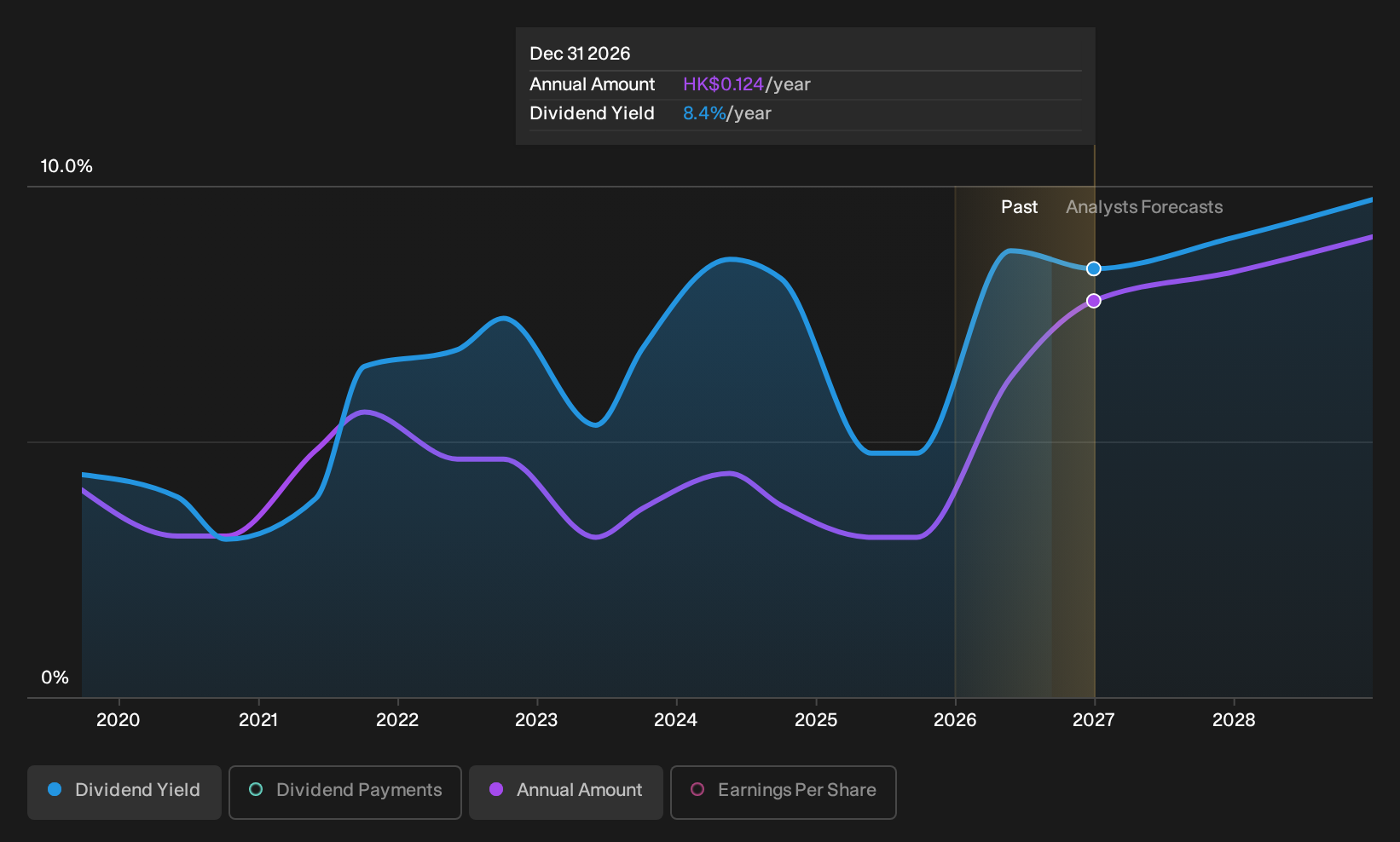Click the 2028 x-axis label
The height and width of the screenshot is (842, 1400).
tap(1234, 720)
